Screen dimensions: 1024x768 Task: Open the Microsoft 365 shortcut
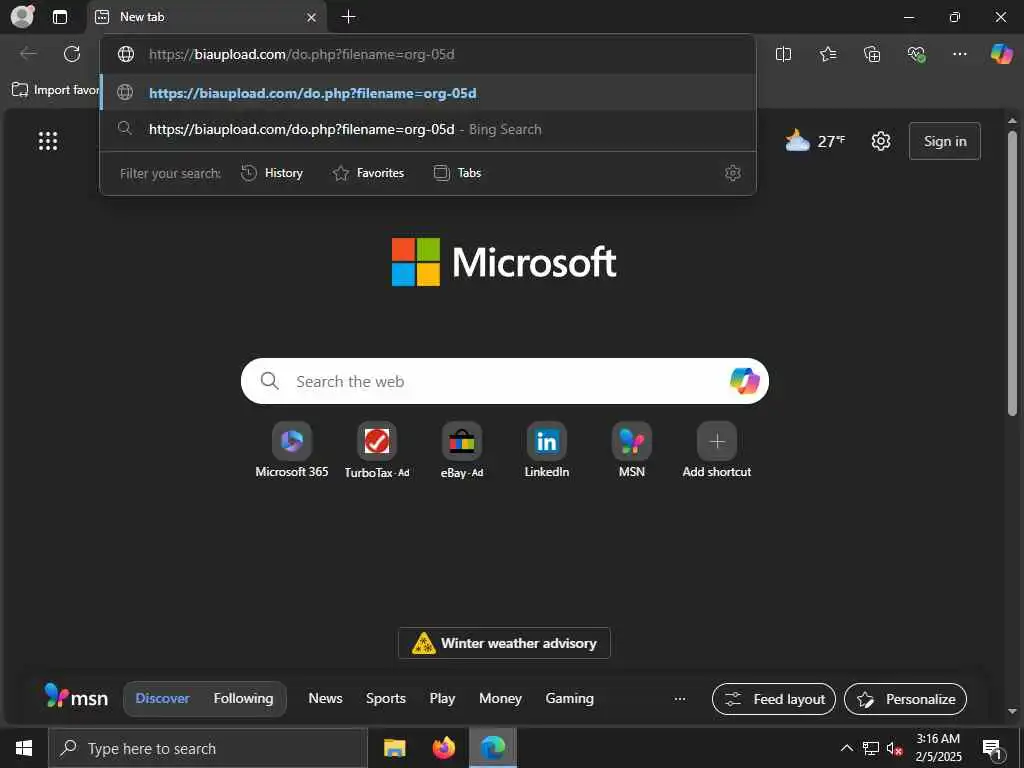pyautogui.click(x=292, y=450)
